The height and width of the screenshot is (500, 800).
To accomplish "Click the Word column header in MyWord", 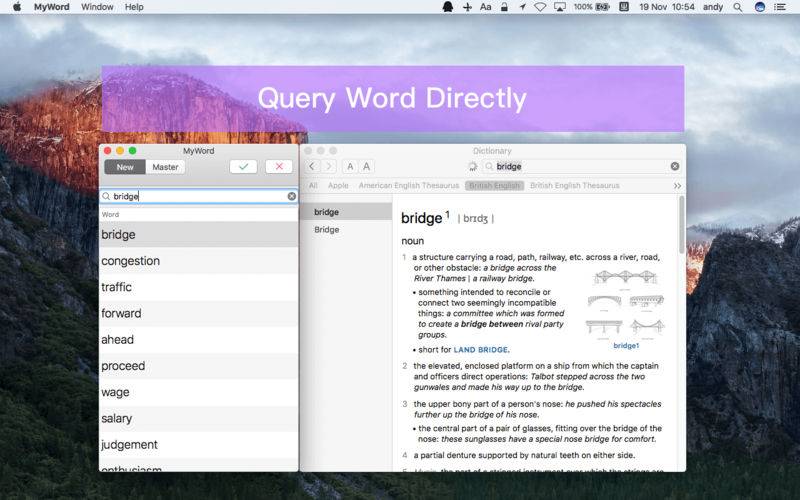I will click(x=199, y=215).
